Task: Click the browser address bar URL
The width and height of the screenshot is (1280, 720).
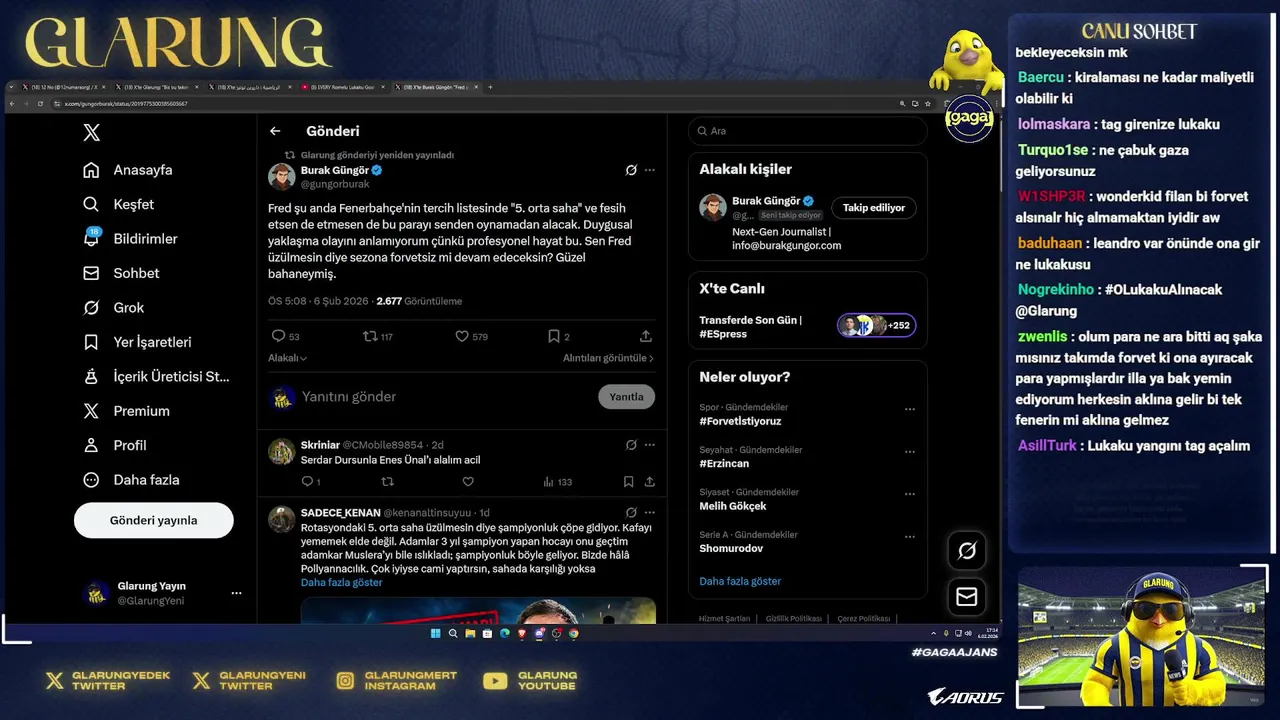Action: coord(125,104)
